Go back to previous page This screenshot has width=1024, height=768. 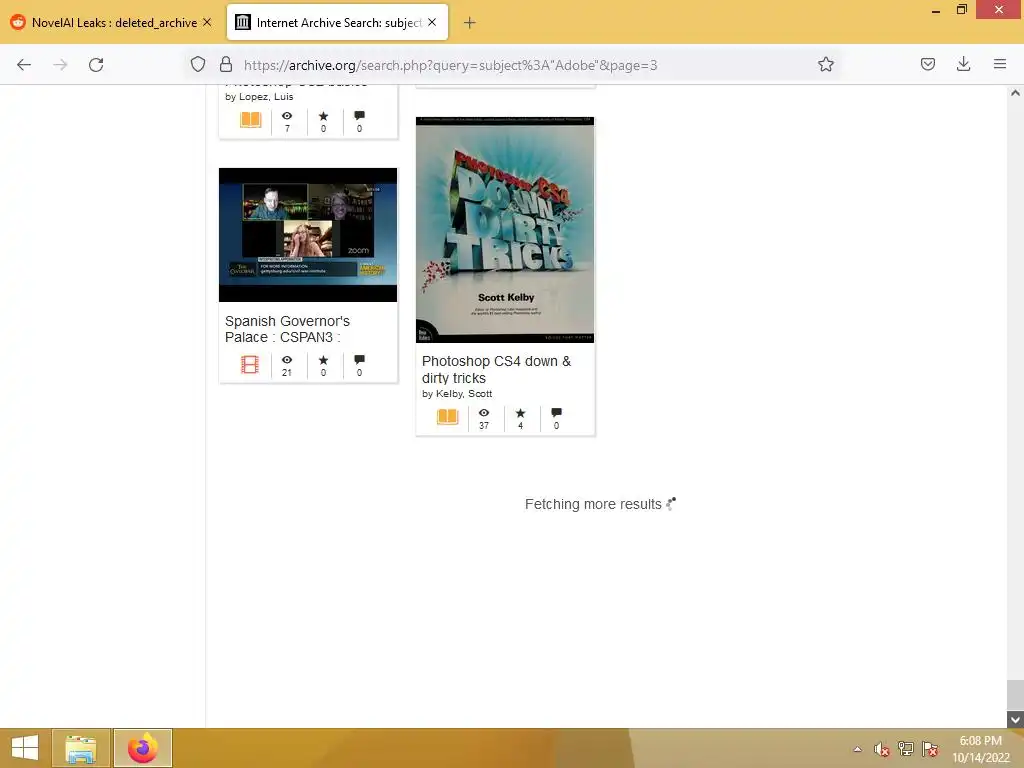tap(24, 65)
